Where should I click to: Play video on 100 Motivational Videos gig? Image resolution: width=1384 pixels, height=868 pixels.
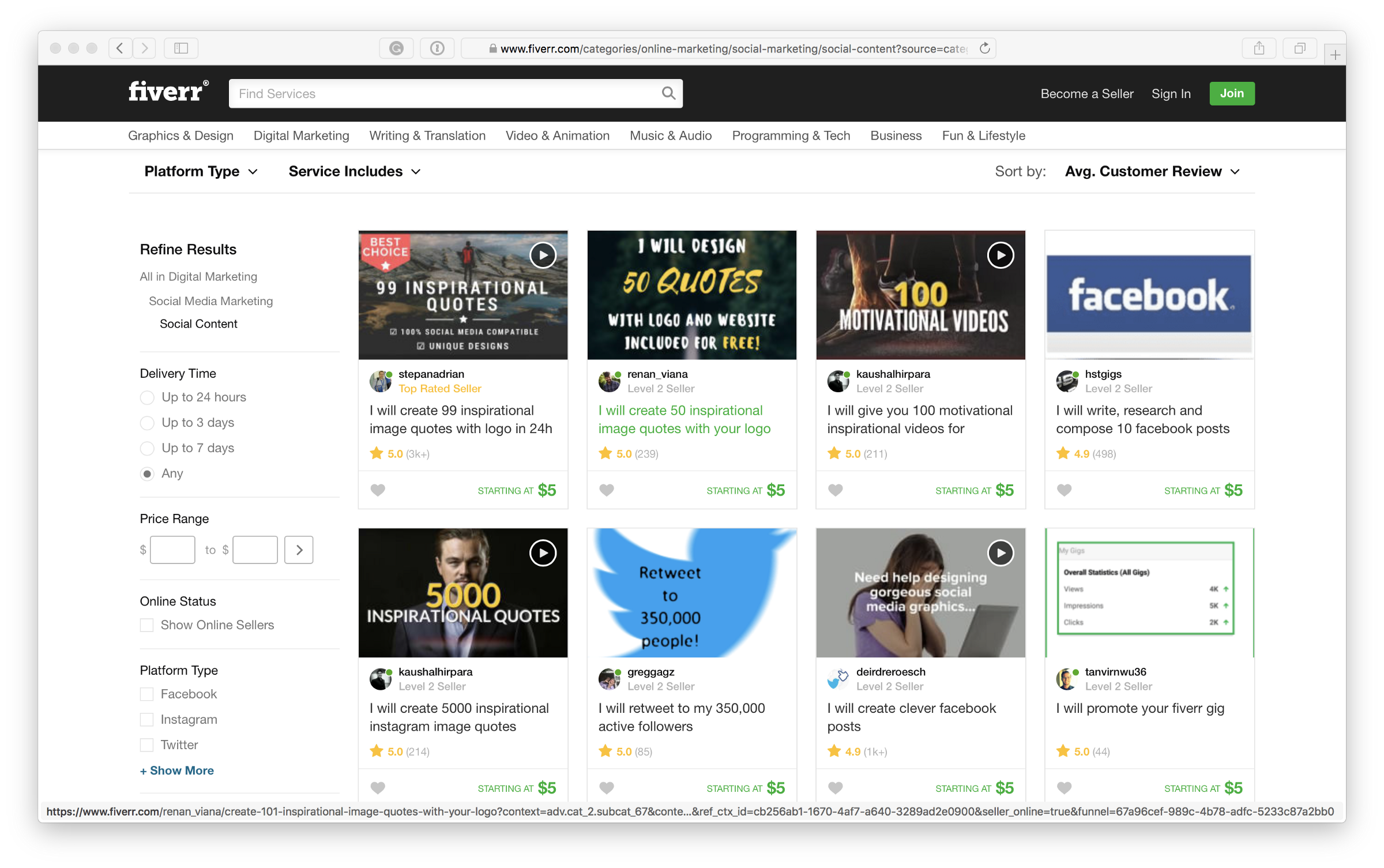pos(1000,255)
